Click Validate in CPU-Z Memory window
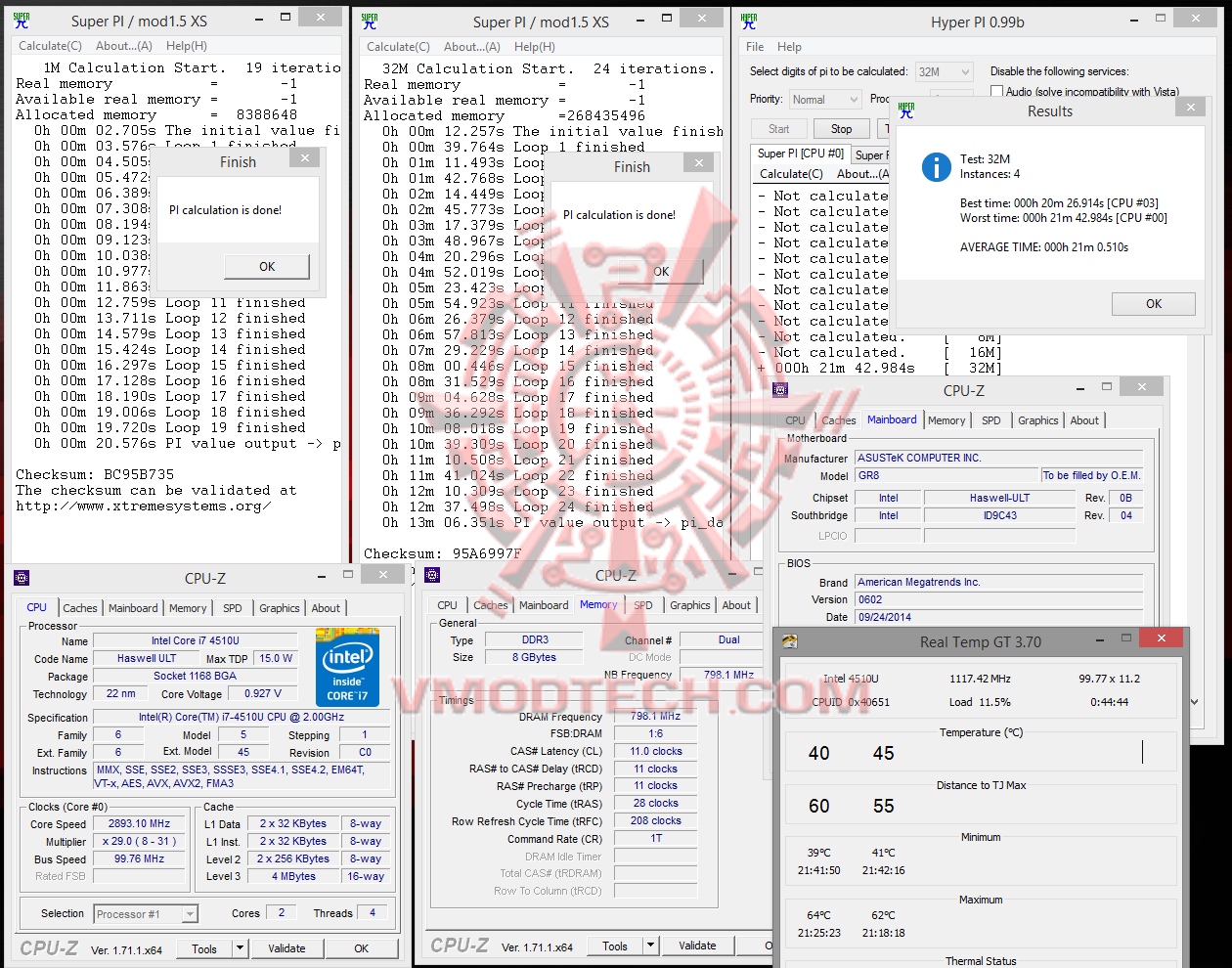Viewport: 1232px width, 968px height. click(x=697, y=946)
